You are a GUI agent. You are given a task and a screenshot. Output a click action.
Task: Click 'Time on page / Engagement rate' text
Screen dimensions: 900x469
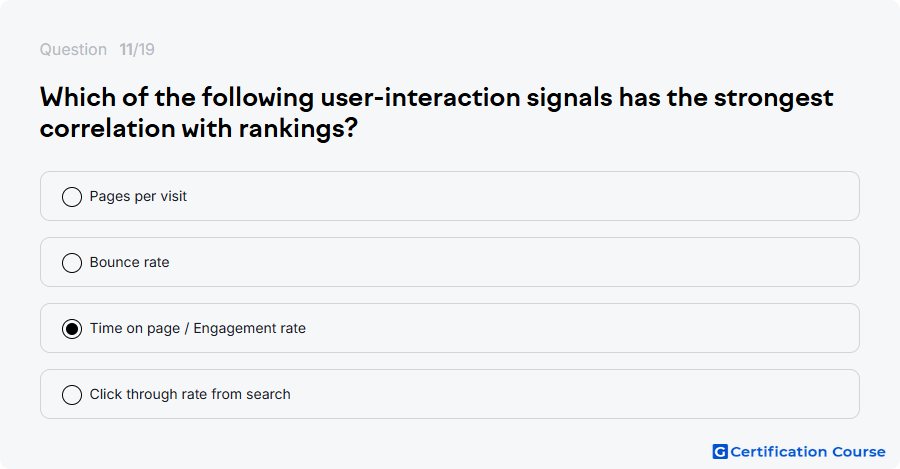(x=197, y=328)
